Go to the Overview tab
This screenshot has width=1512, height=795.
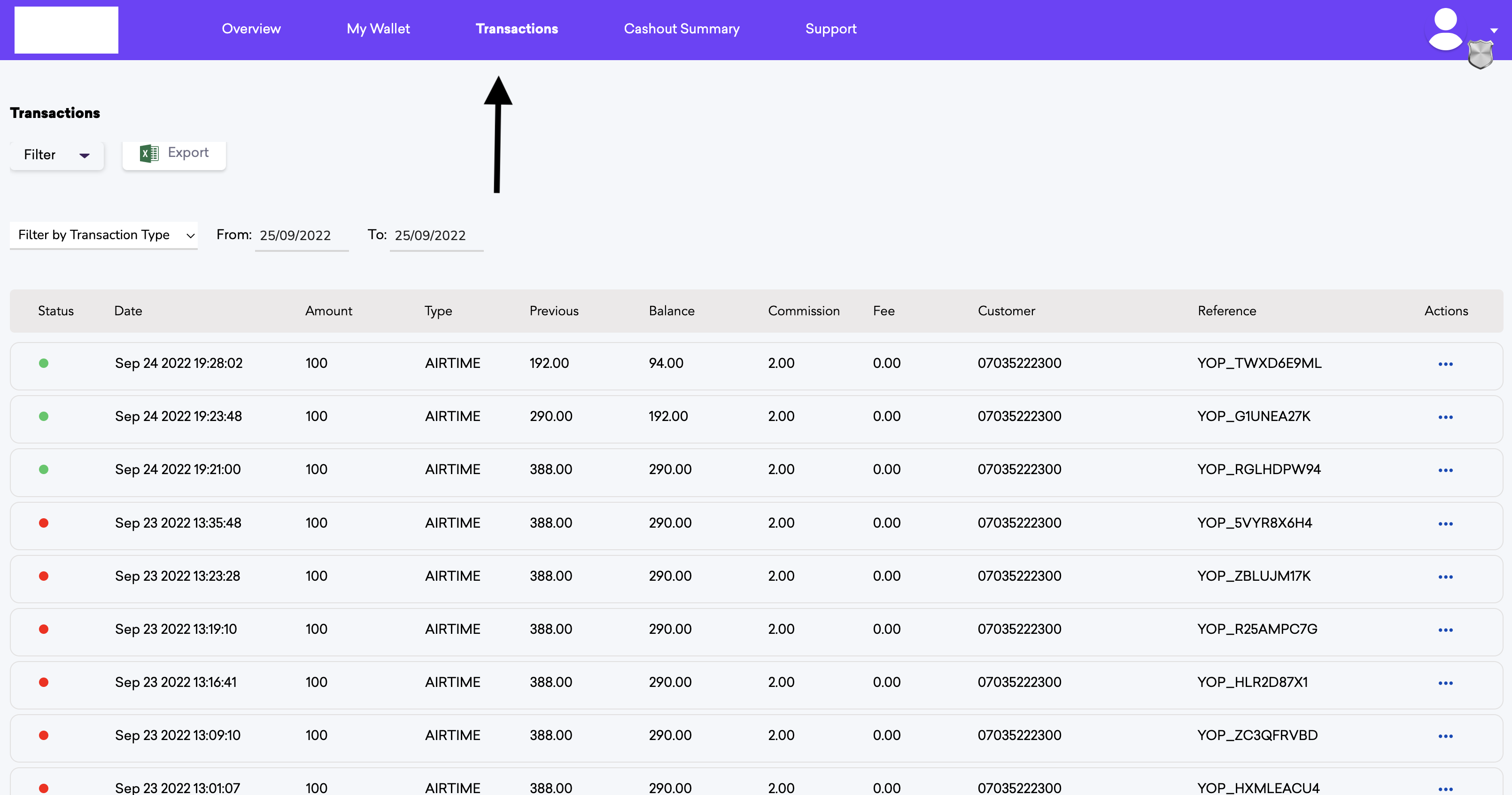point(251,29)
